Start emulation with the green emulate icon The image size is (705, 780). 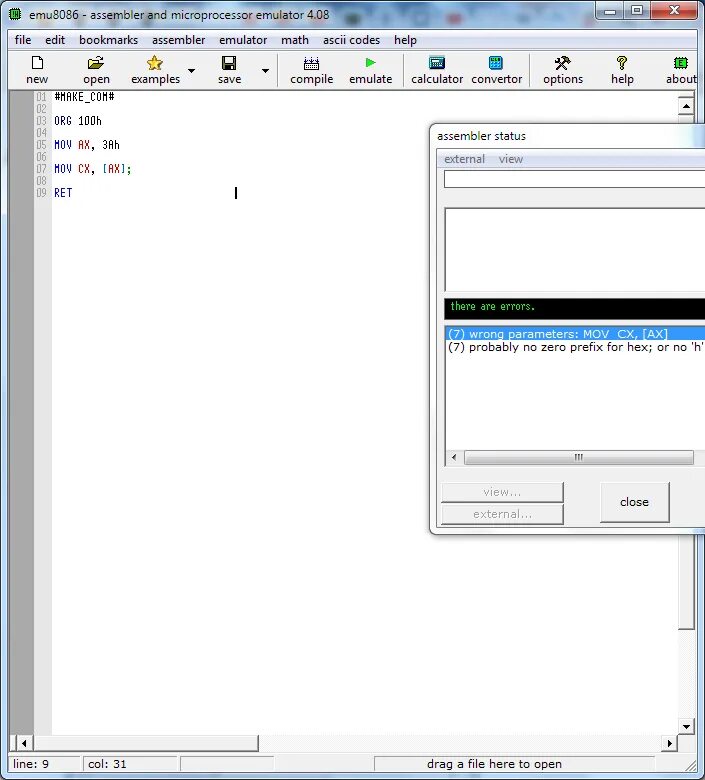click(370, 63)
